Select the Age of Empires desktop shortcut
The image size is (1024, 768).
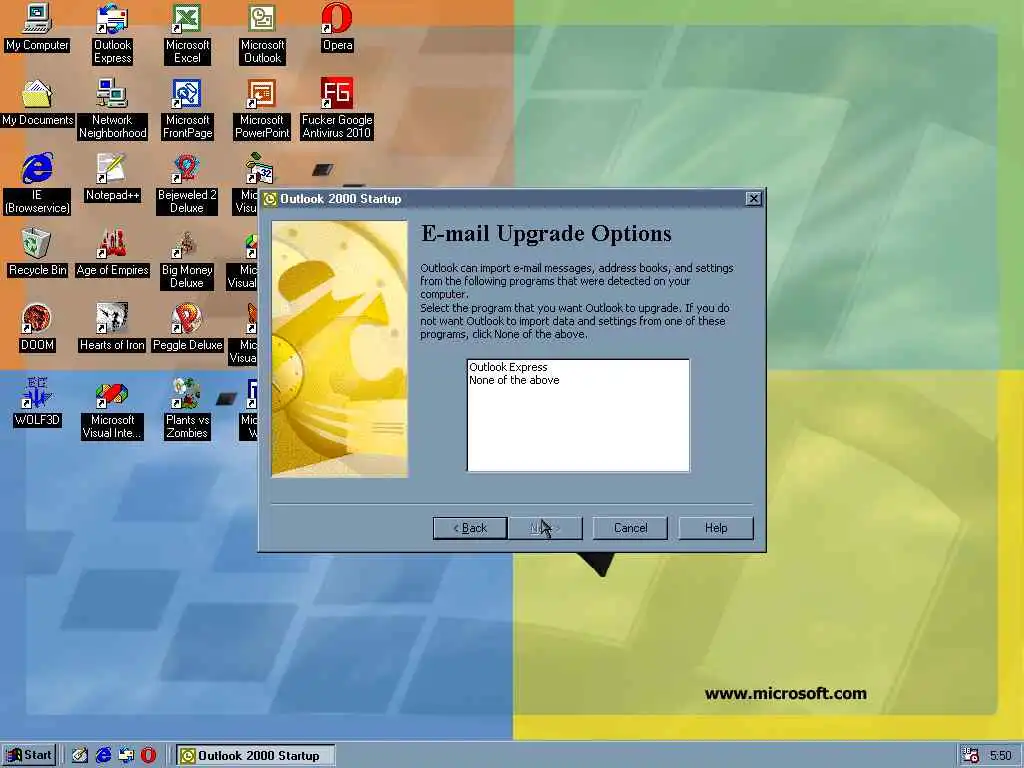point(112,253)
